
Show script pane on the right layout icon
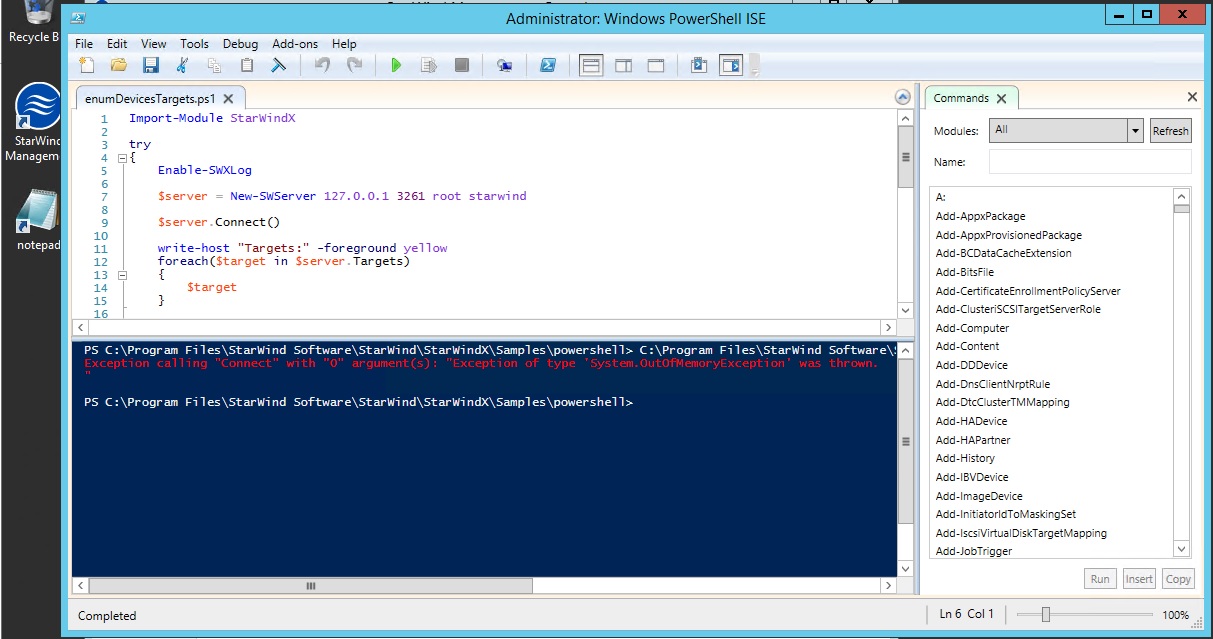point(623,65)
